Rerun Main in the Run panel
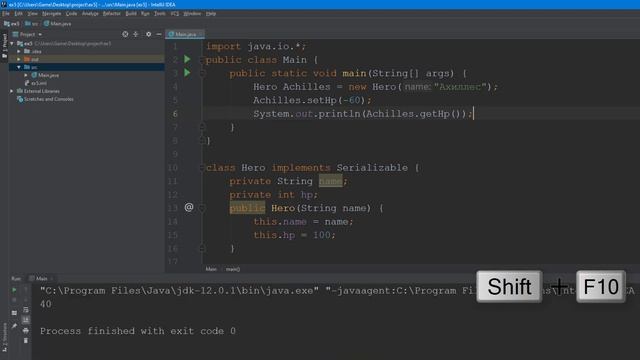 (x=14, y=290)
